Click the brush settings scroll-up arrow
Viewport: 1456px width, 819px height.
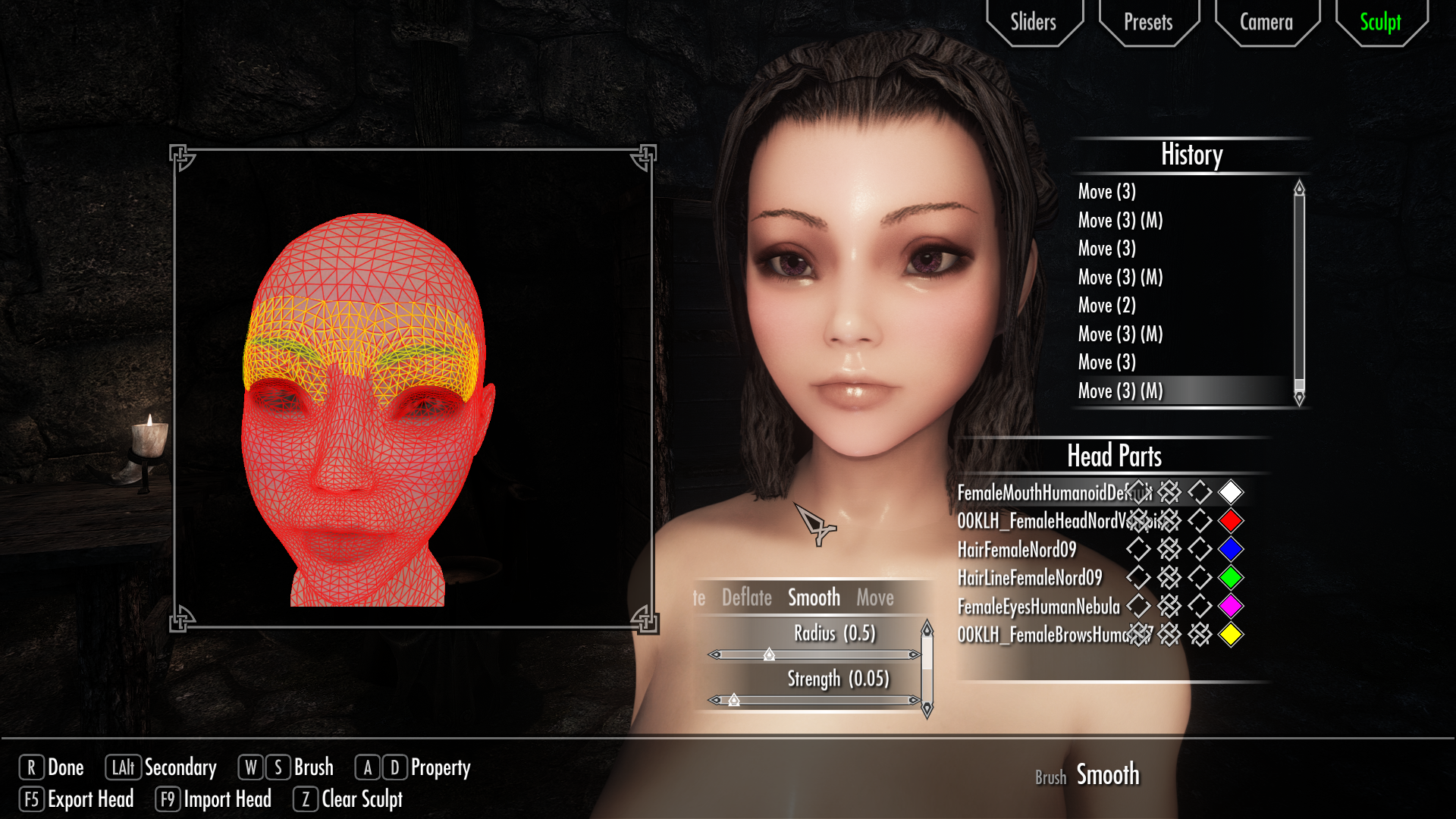[927, 628]
